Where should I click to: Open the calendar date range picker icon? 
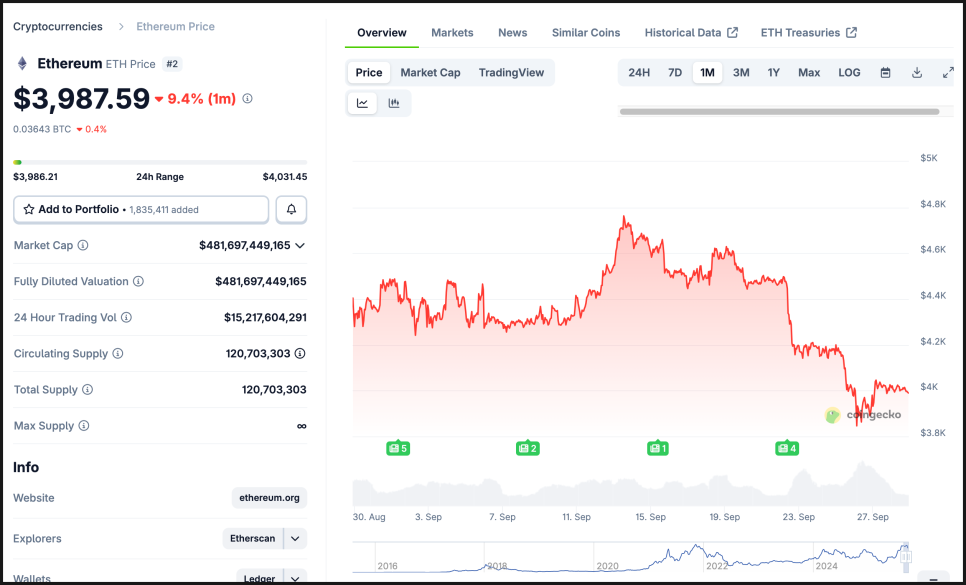885,73
